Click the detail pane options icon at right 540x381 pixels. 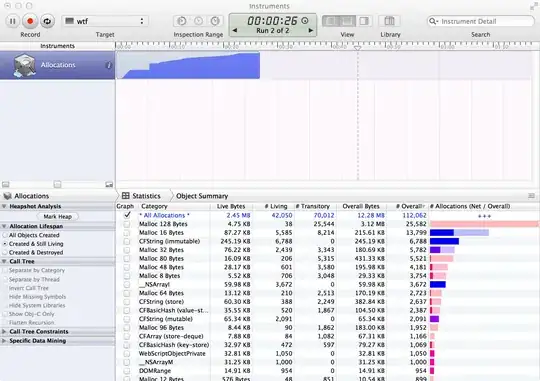tap(531, 196)
